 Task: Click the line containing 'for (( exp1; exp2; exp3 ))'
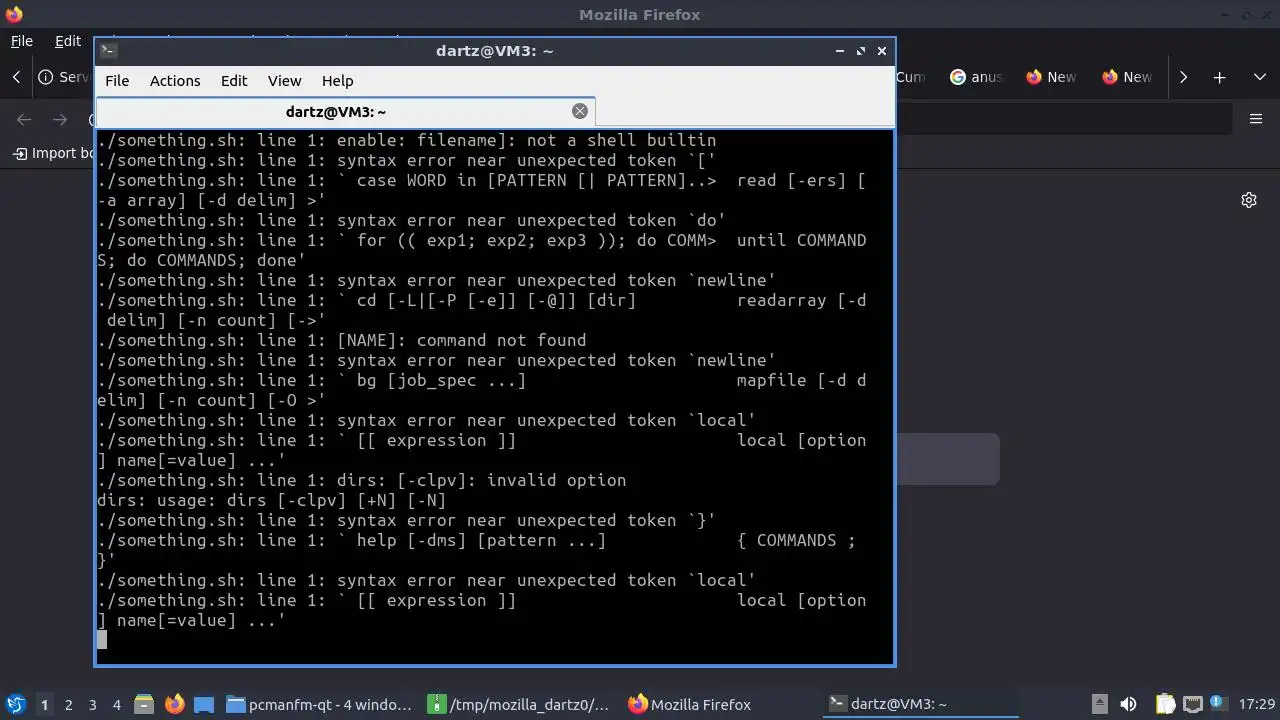482,240
